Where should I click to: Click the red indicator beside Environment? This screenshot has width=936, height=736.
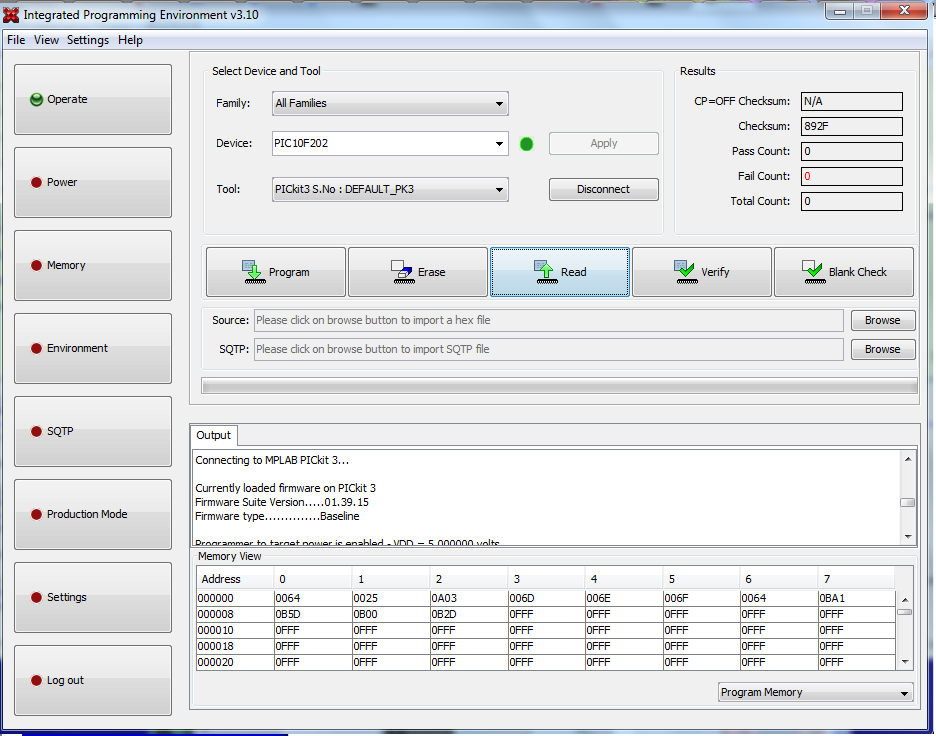[x=36, y=349]
